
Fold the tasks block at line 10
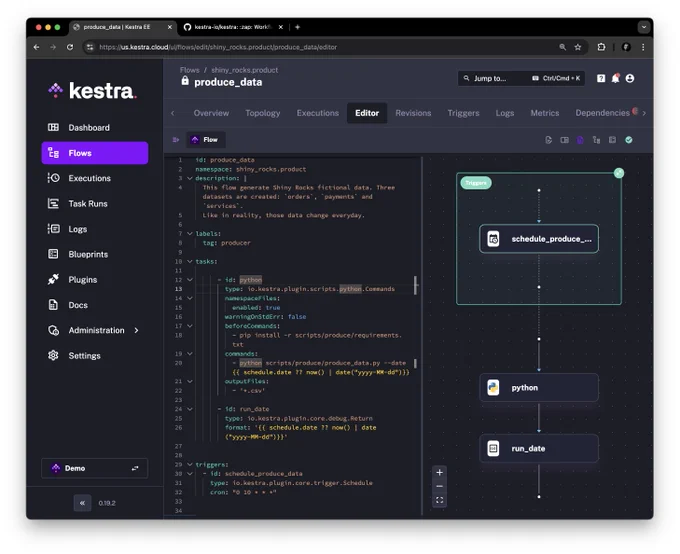point(190,261)
